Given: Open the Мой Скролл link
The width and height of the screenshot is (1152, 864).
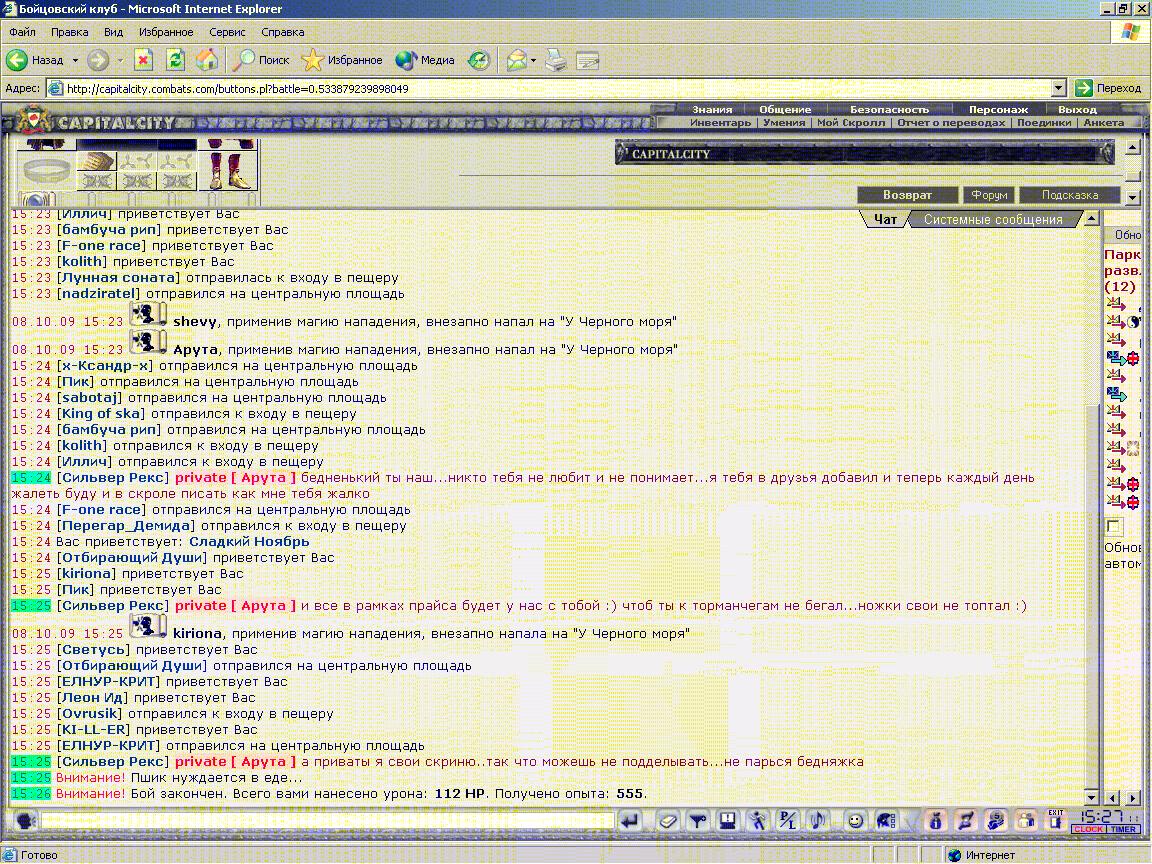Looking at the screenshot, I should pyautogui.click(x=851, y=123).
